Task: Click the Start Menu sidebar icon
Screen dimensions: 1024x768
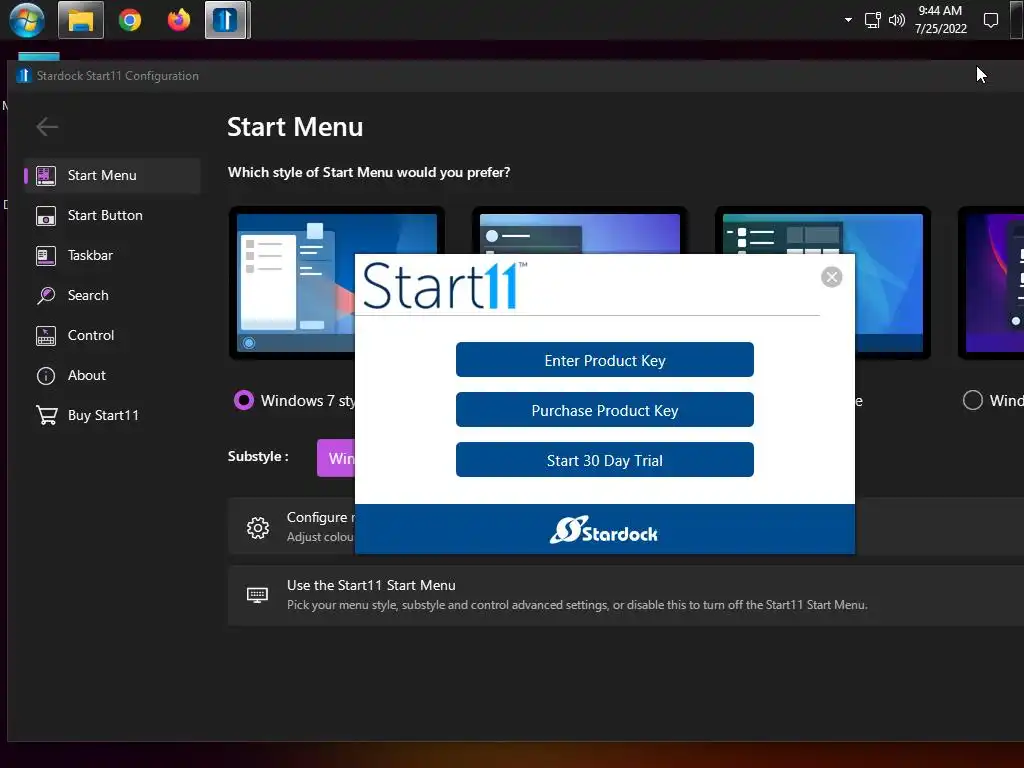Action: 46,176
